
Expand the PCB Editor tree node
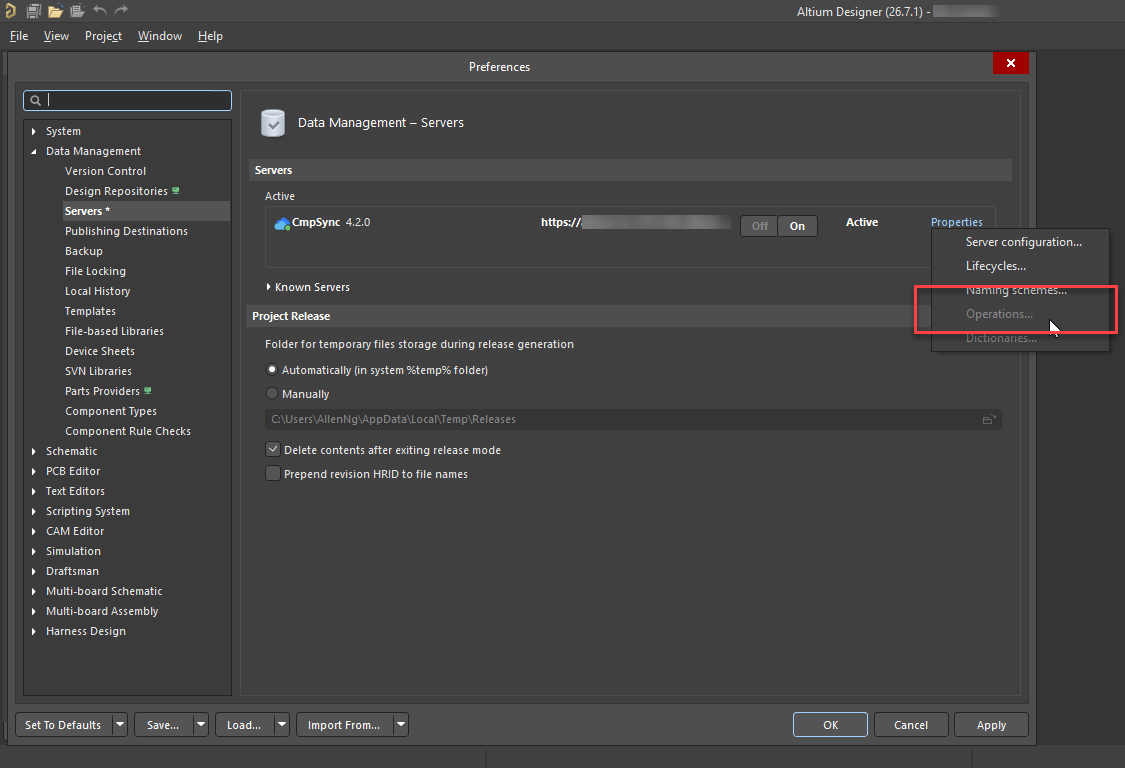[x=34, y=472]
